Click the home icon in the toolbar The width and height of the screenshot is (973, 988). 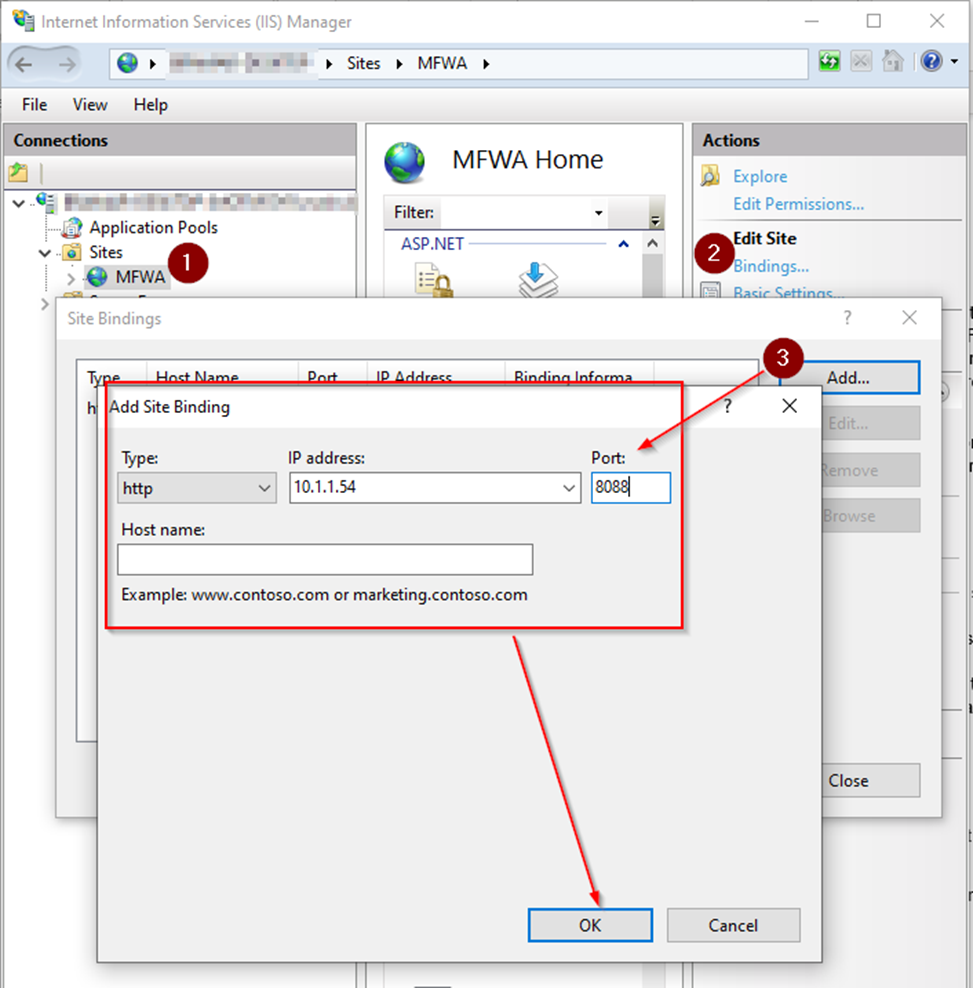tap(892, 61)
